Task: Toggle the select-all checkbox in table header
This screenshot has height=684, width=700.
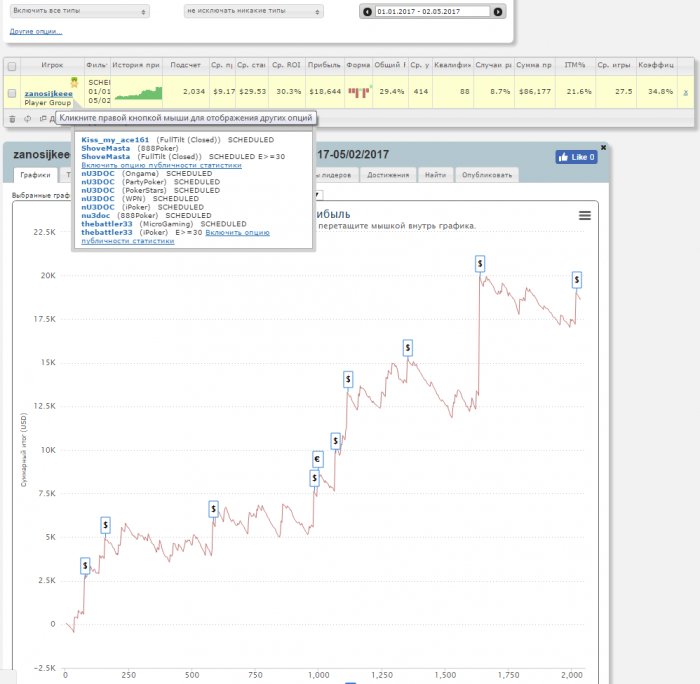Action: pyautogui.click(x=12, y=65)
